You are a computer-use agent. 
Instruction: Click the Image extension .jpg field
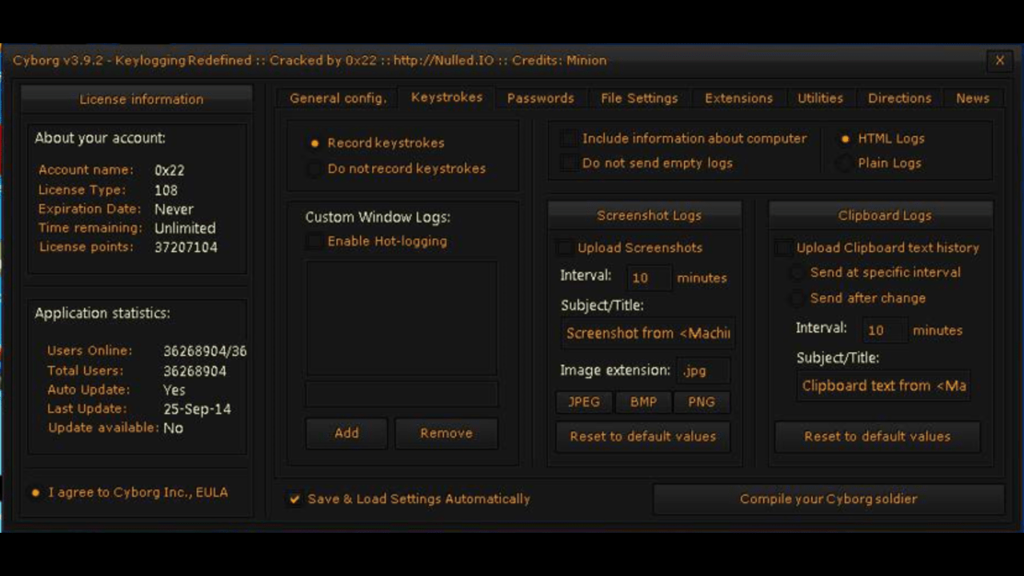(703, 370)
